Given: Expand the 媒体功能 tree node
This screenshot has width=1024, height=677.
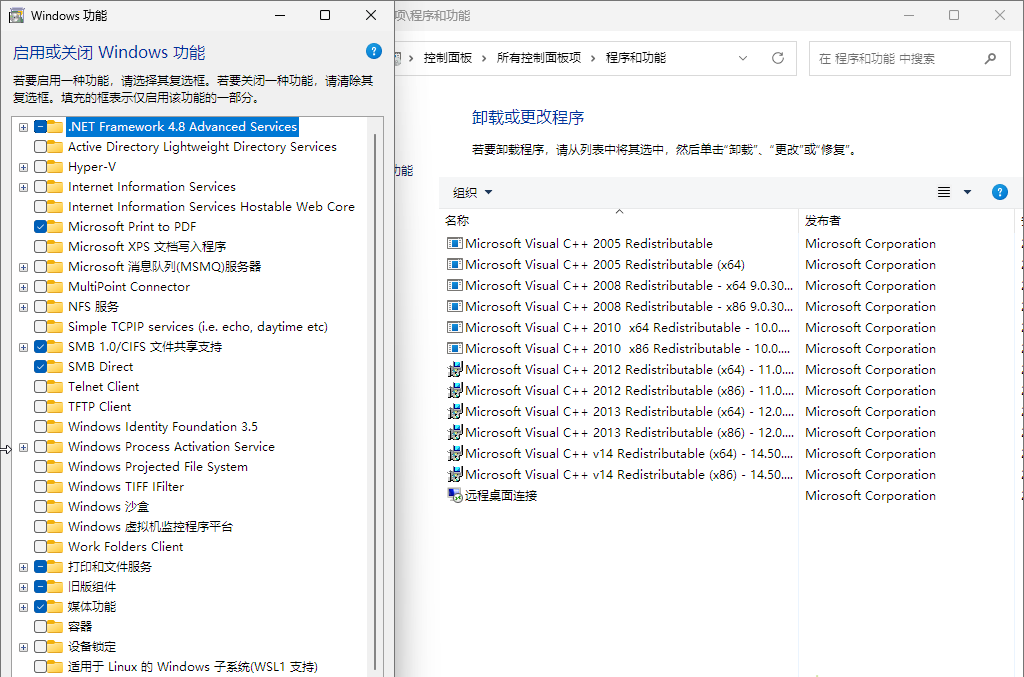Looking at the screenshot, I should pos(24,607).
